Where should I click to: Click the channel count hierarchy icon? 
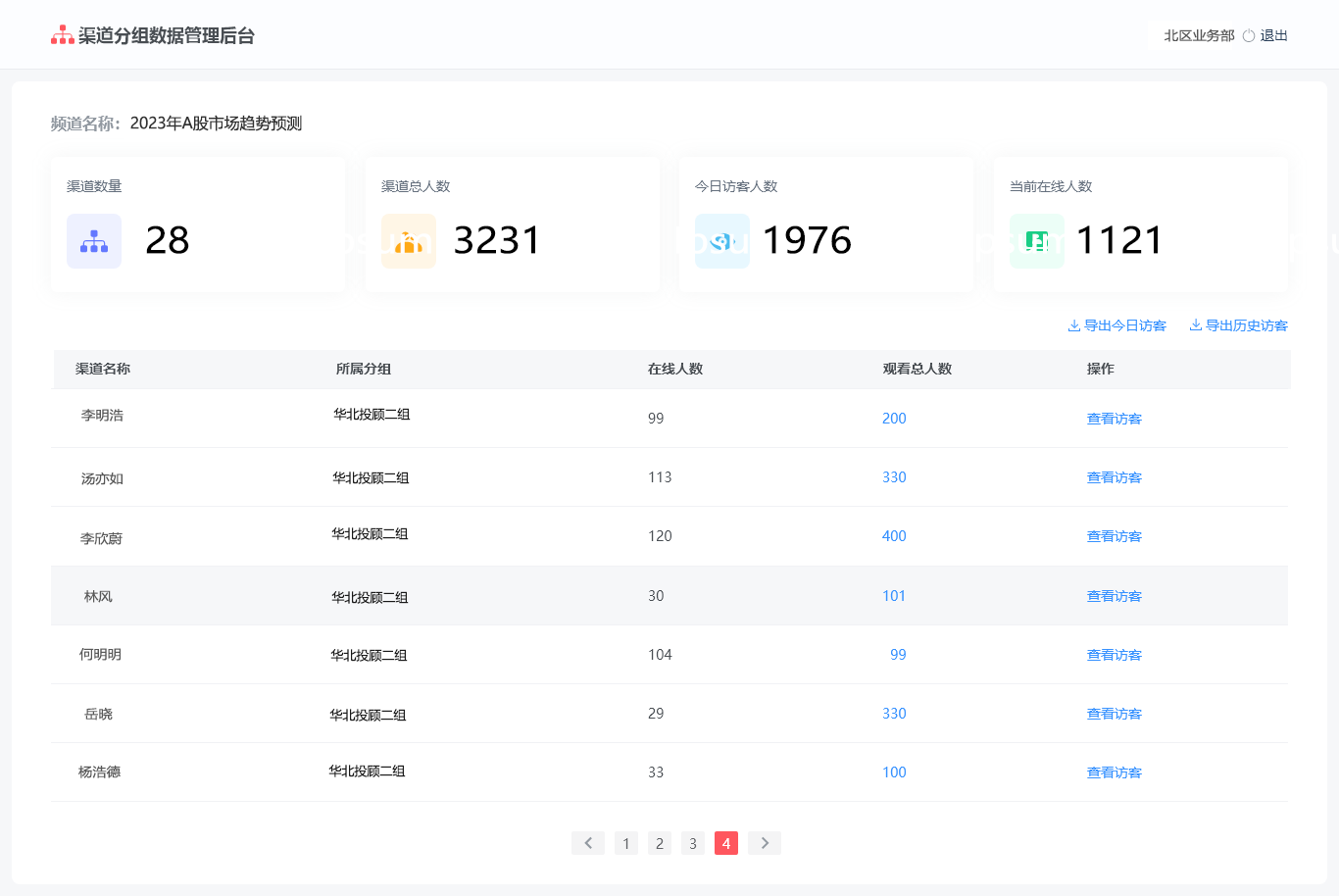pyautogui.click(x=94, y=241)
